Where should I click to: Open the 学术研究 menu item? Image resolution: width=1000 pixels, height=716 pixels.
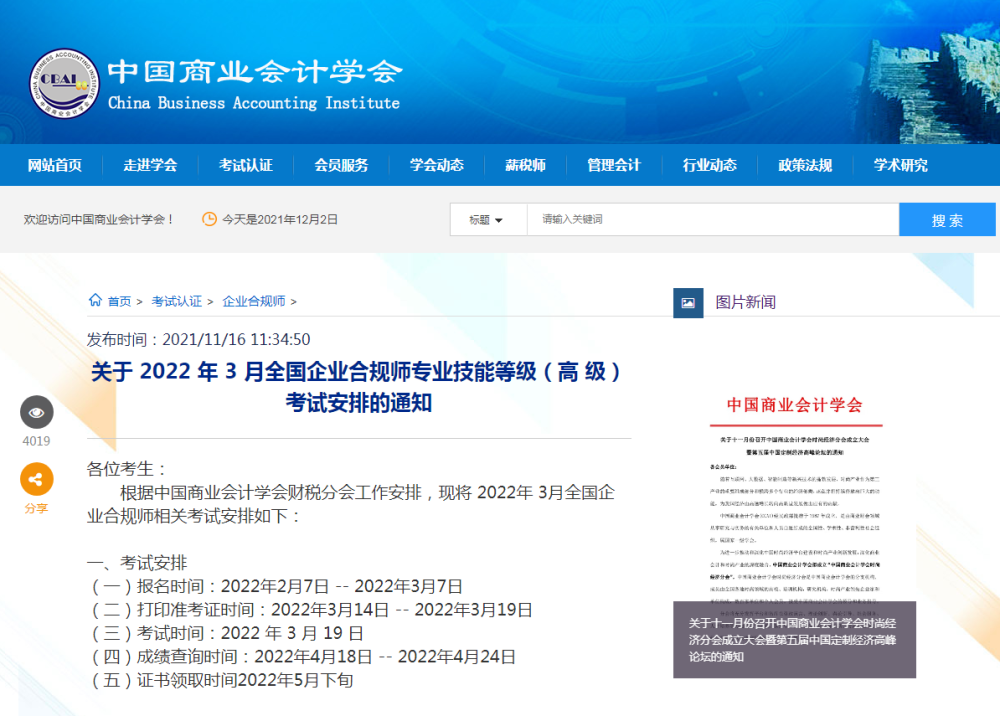coord(901,165)
